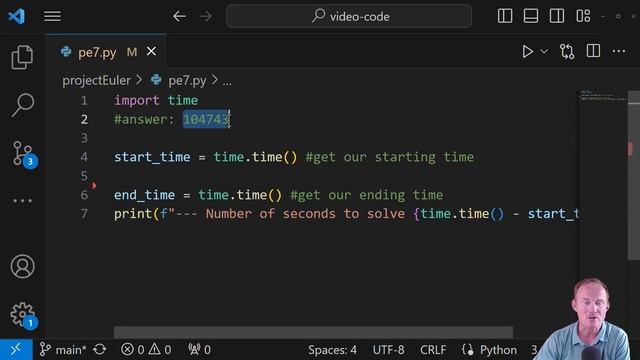The height and width of the screenshot is (360, 640).
Task: Run the Python file with play button
Action: tap(527, 51)
